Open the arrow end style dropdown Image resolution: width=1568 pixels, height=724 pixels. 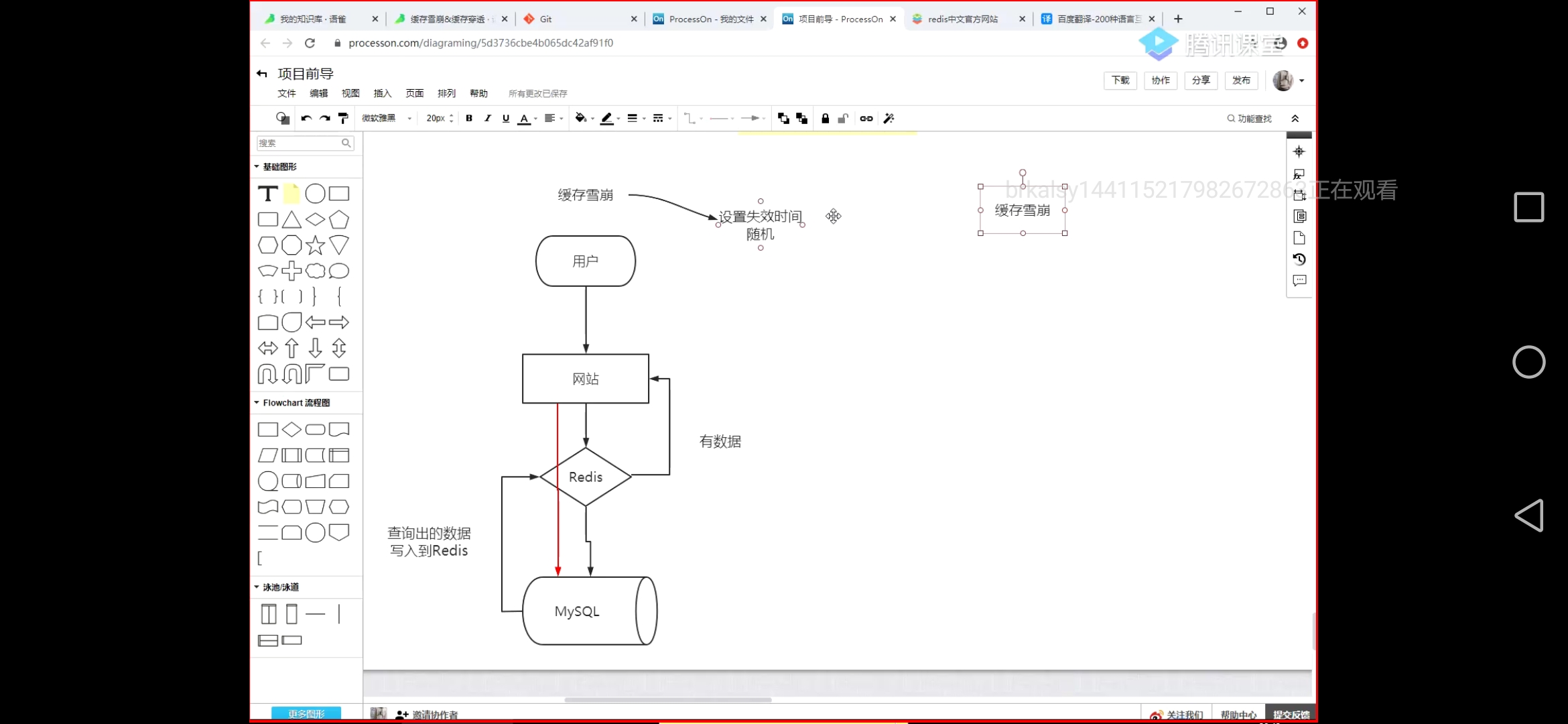pyautogui.click(x=753, y=119)
